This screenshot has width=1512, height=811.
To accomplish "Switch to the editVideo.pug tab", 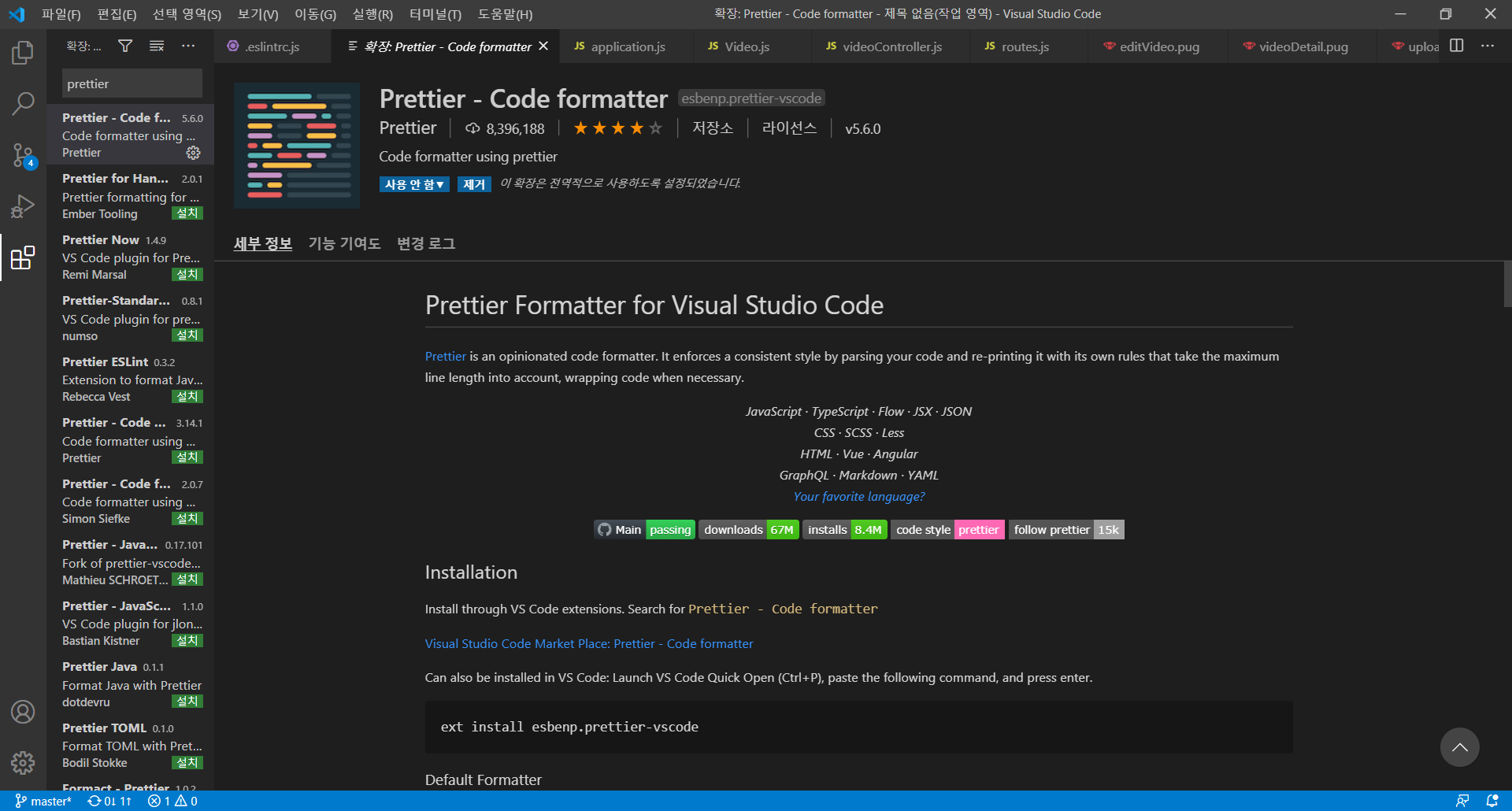I will pyautogui.click(x=1158, y=46).
